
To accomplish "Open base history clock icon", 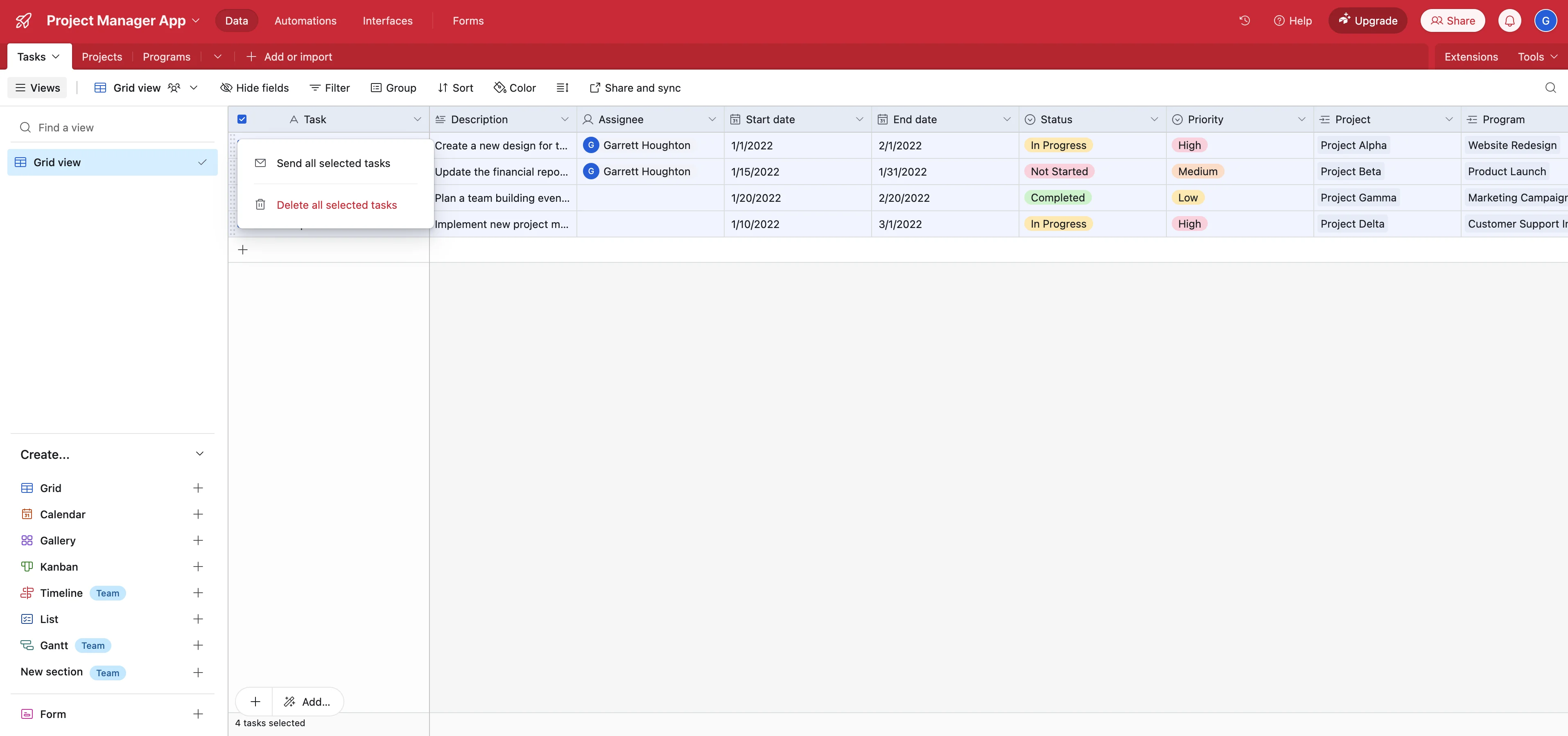I will click(1244, 21).
